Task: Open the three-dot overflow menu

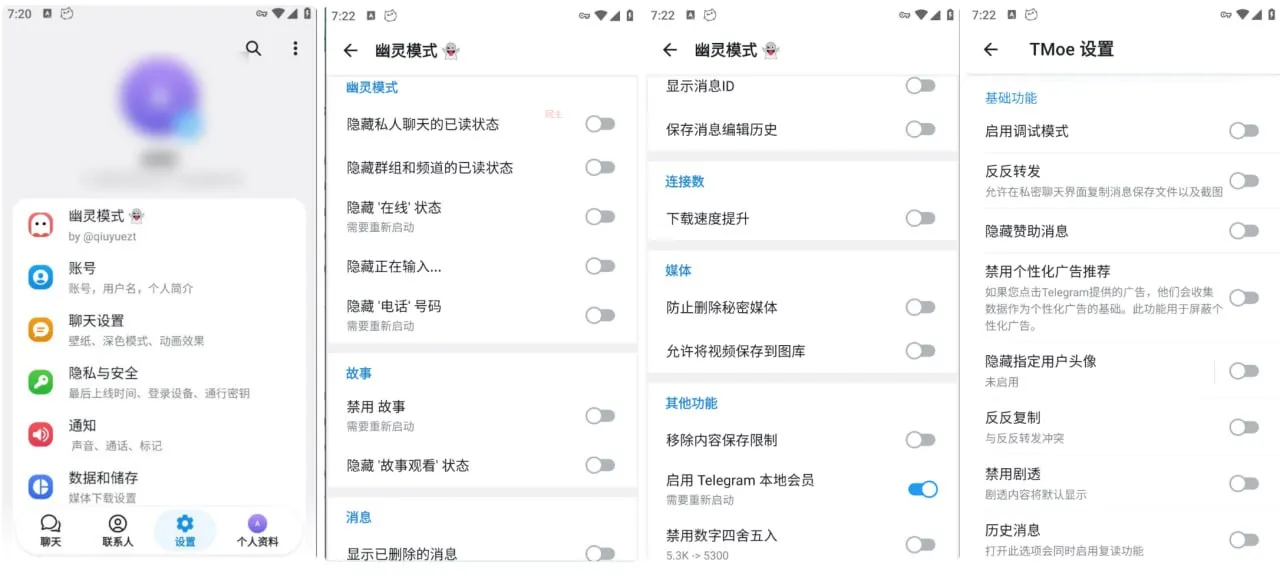Action: coord(295,47)
